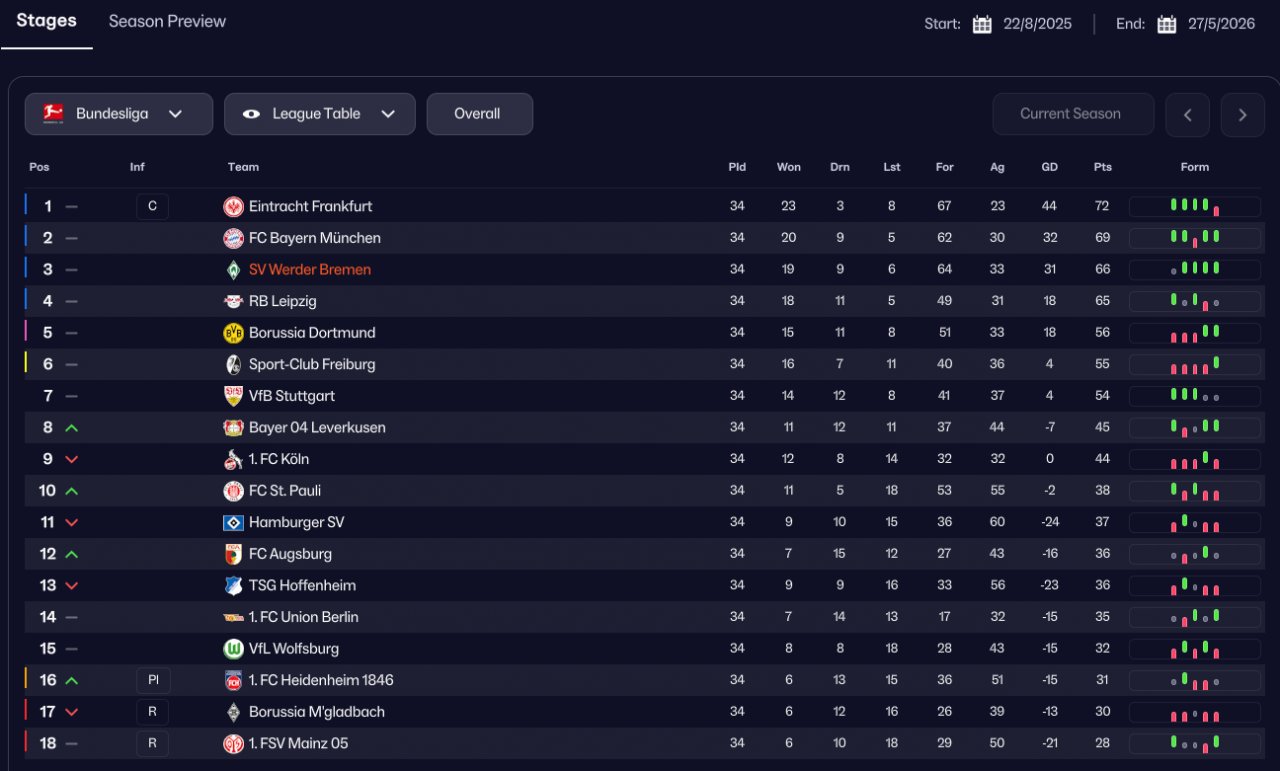This screenshot has height=771, width=1280.
Task: Open the End date calendar icon
Action: [x=1166, y=24]
